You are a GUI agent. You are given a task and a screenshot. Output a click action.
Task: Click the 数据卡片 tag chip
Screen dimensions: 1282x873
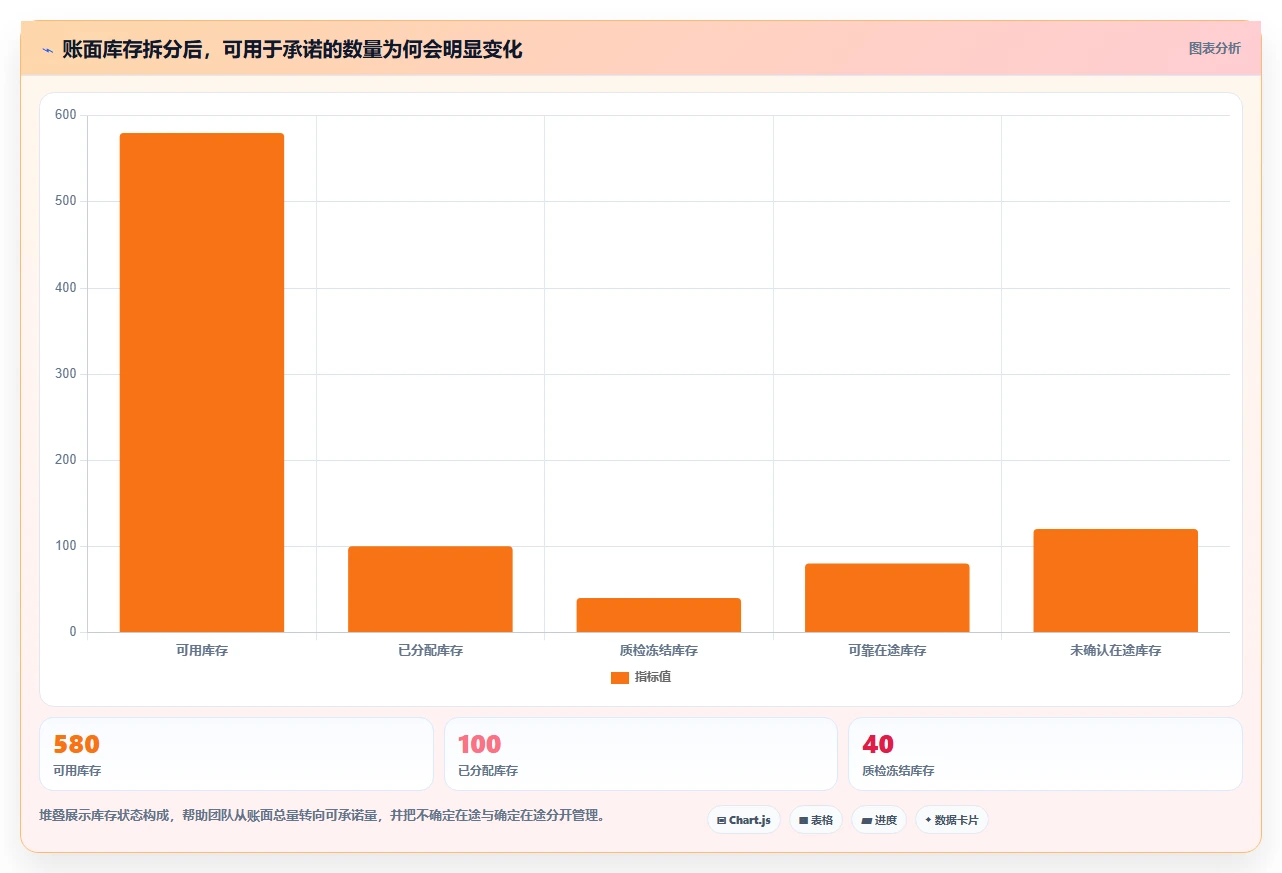[x=952, y=820]
